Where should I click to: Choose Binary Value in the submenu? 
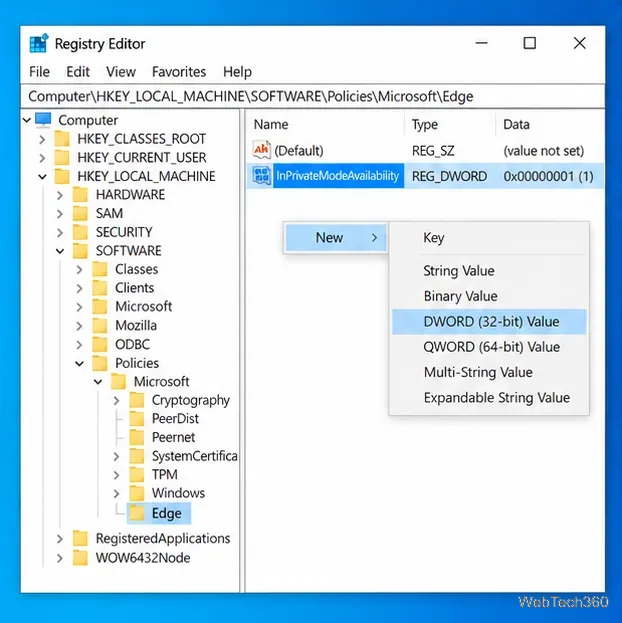coord(489,296)
